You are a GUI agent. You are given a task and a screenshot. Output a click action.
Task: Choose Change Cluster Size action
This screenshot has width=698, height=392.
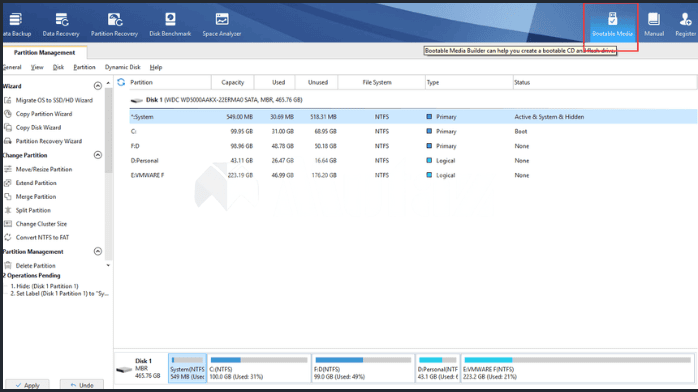point(36,224)
